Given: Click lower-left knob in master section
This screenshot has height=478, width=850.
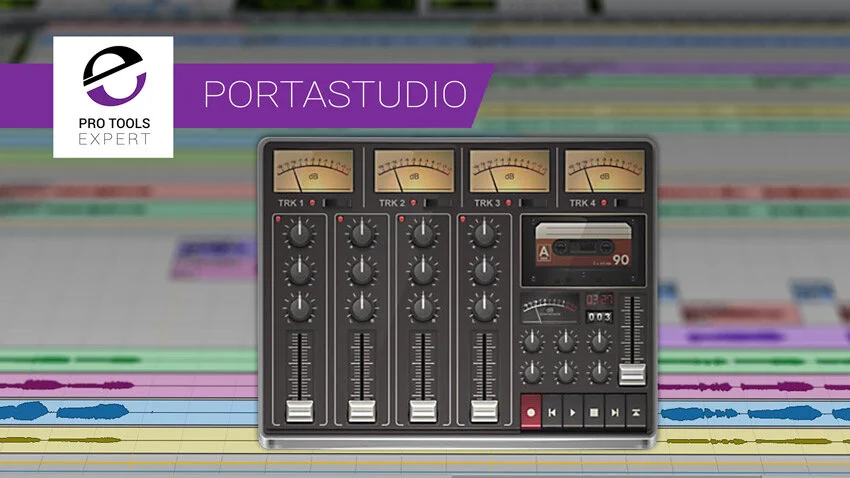Looking at the screenshot, I should (x=532, y=373).
